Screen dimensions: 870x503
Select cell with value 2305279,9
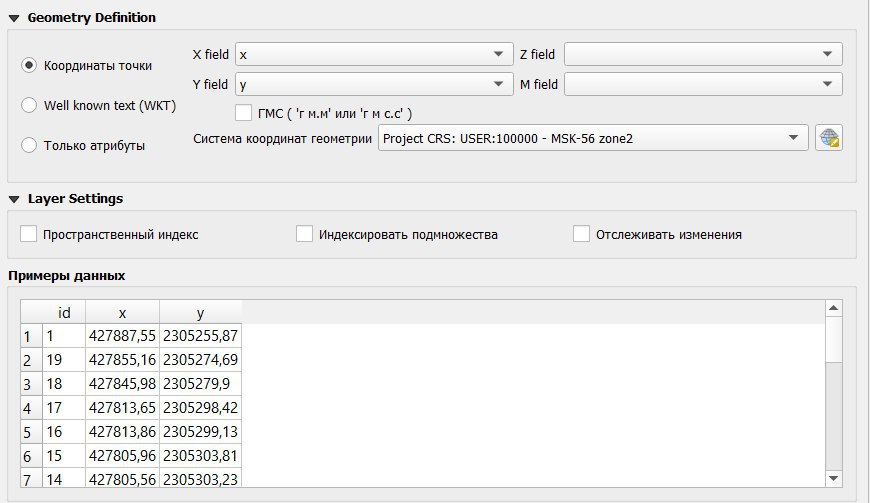tap(200, 384)
